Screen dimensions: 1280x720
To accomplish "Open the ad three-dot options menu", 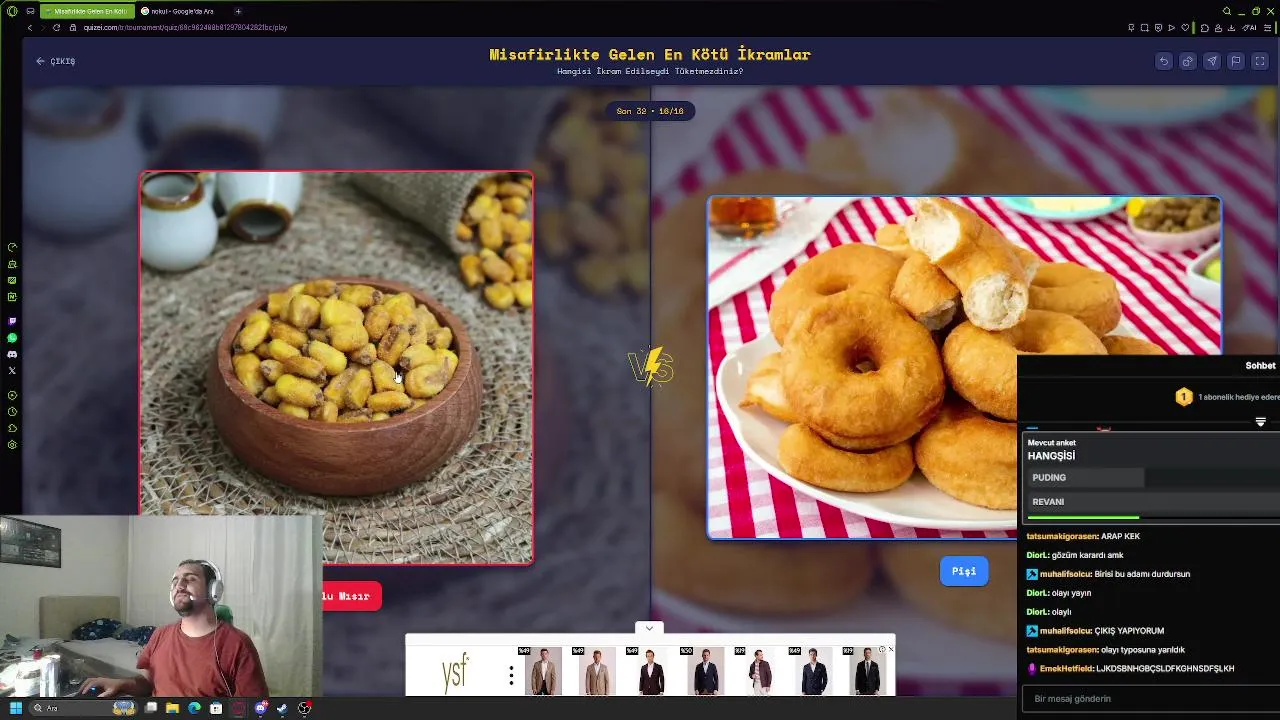I will tap(511, 676).
